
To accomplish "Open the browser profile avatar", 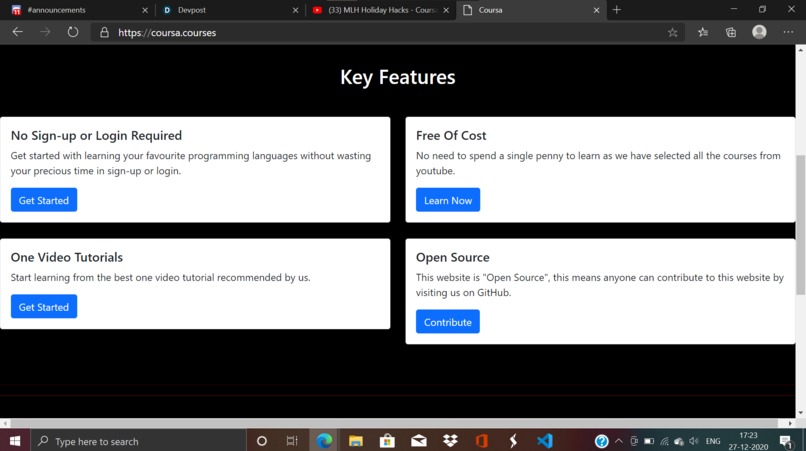I will (759, 32).
